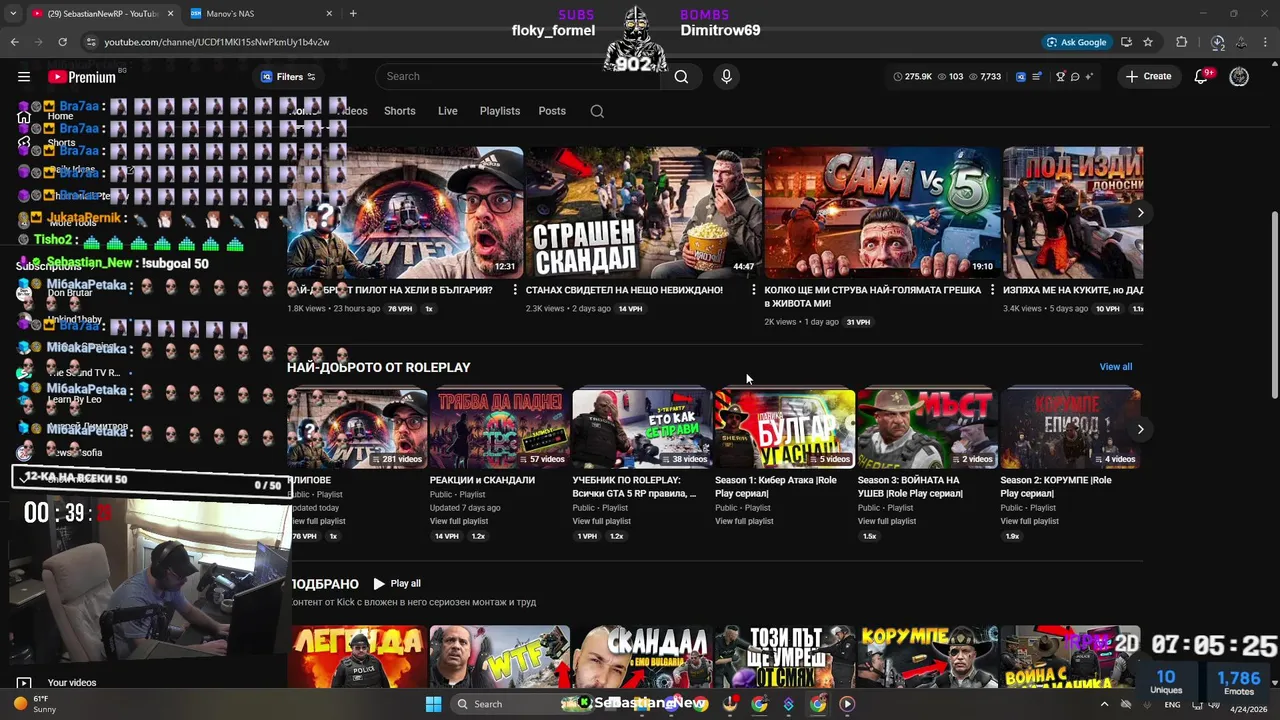The image size is (1280, 720).
Task: Click the vidIQ blue extension icon
Action: point(1021,77)
